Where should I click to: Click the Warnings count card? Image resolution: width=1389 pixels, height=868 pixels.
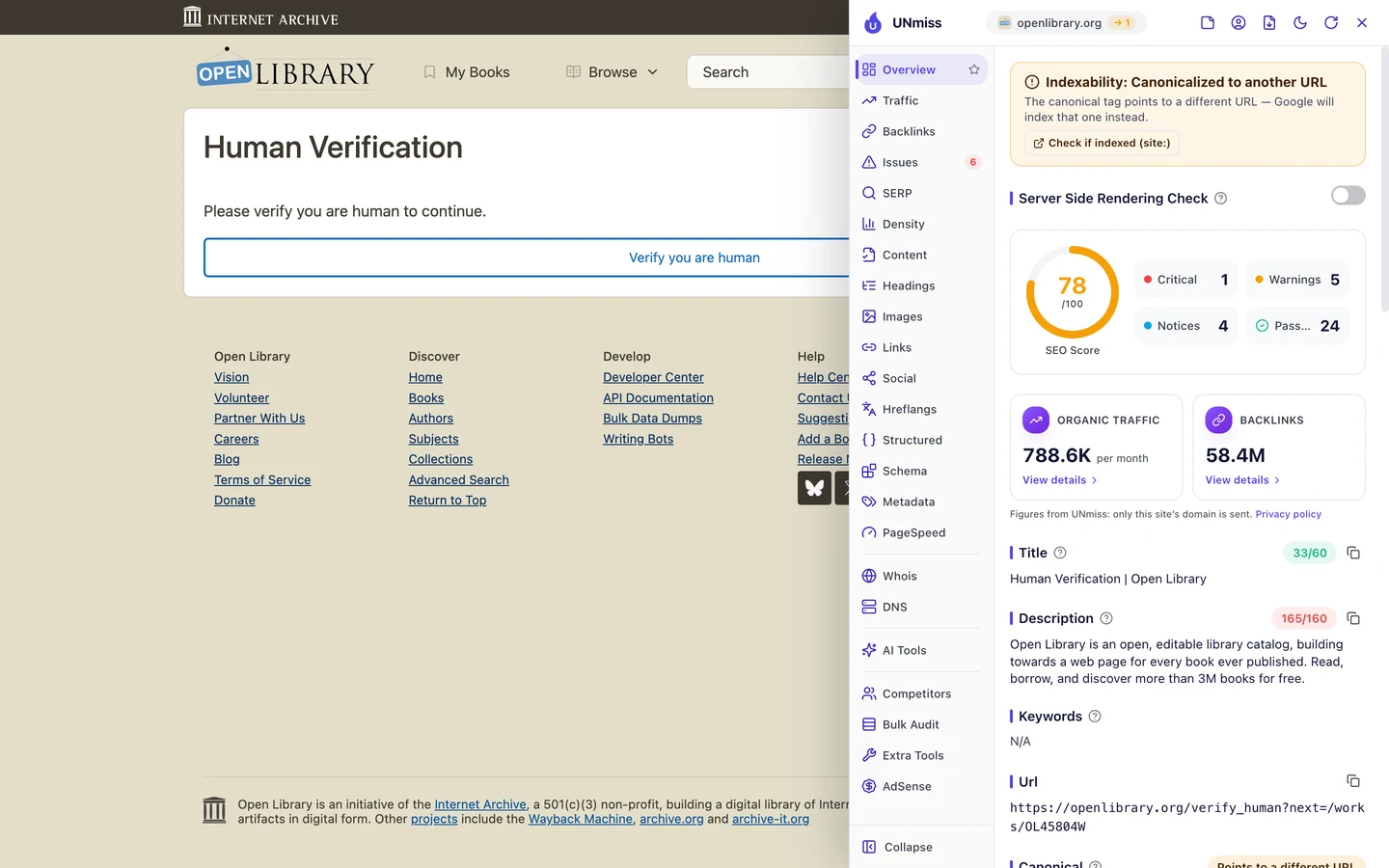coord(1297,280)
